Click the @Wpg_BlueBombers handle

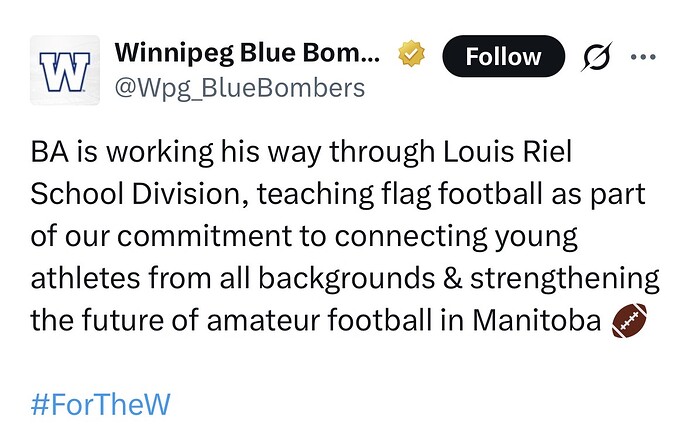coord(240,88)
